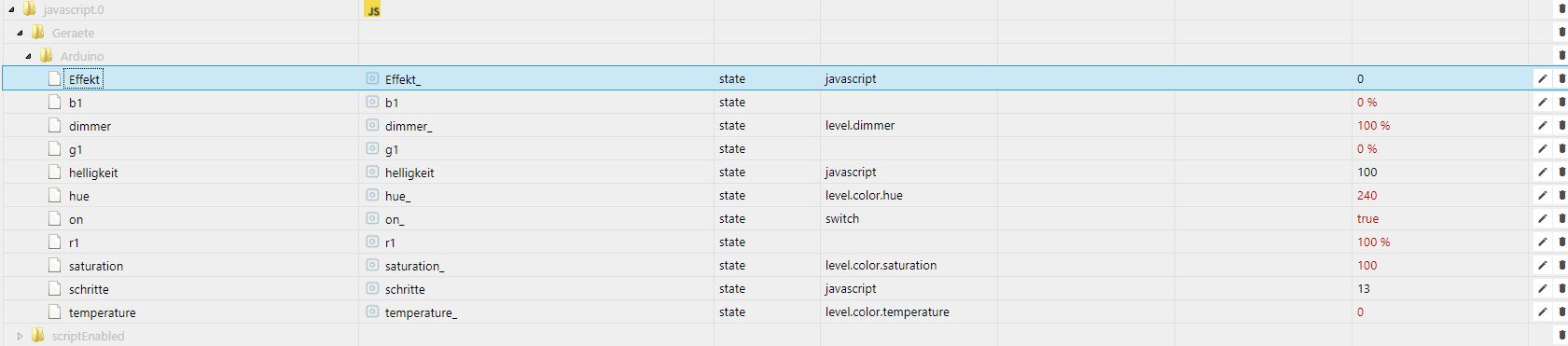Expand the scriptEnabled folder

pos(20,336)
